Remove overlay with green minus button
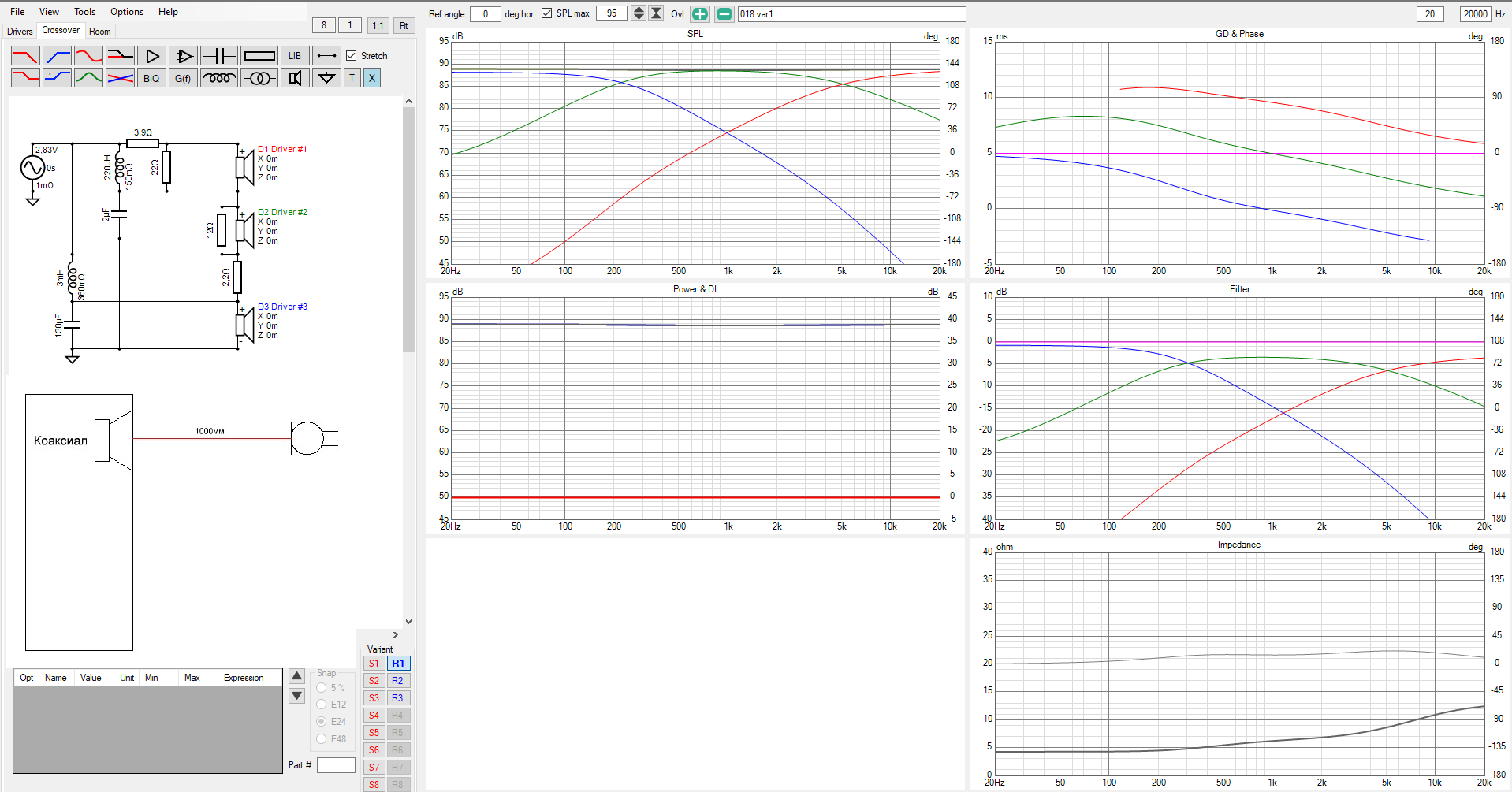 pos(724,14)
